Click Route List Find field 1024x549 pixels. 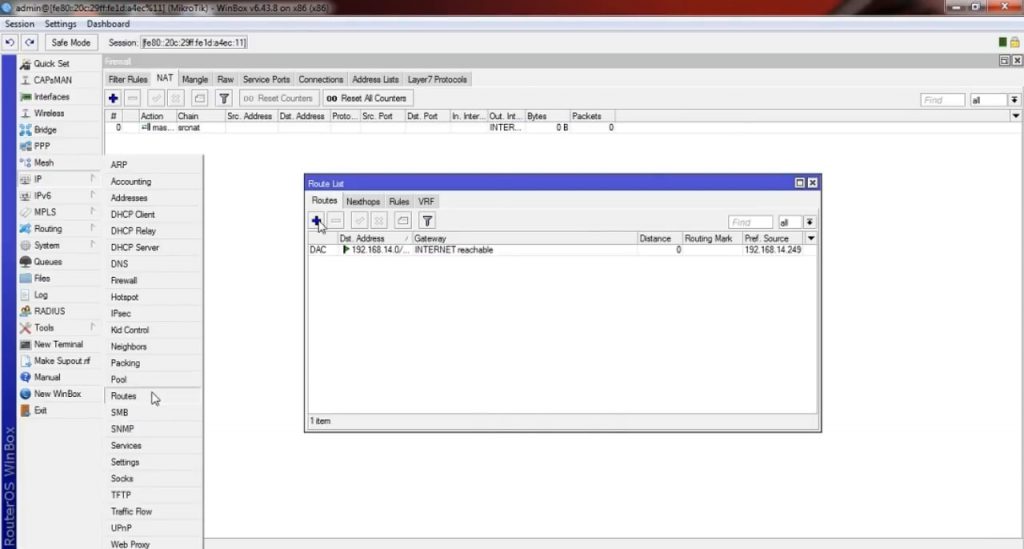click(x=750, y=223)
